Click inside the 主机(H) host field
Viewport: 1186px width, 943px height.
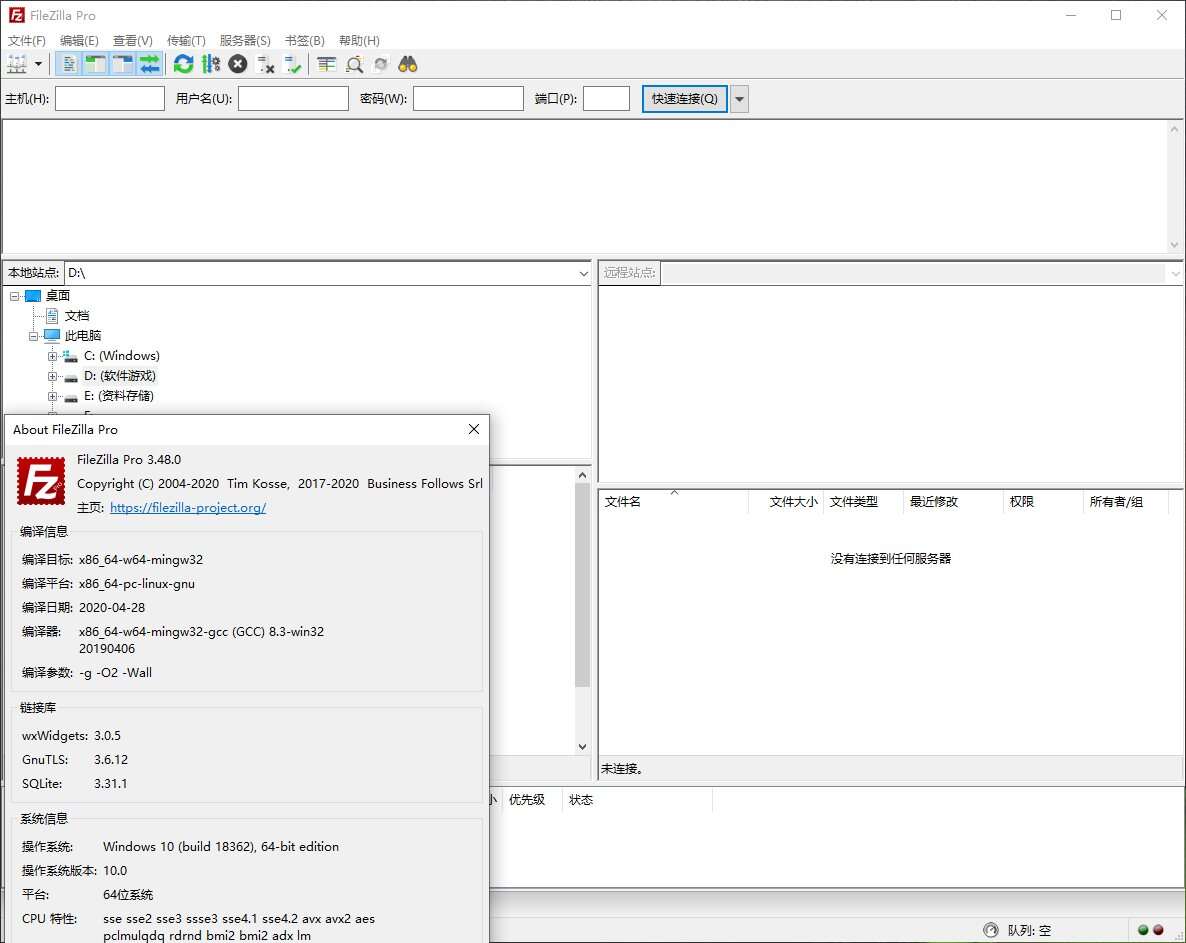click(x=110, y=98)
